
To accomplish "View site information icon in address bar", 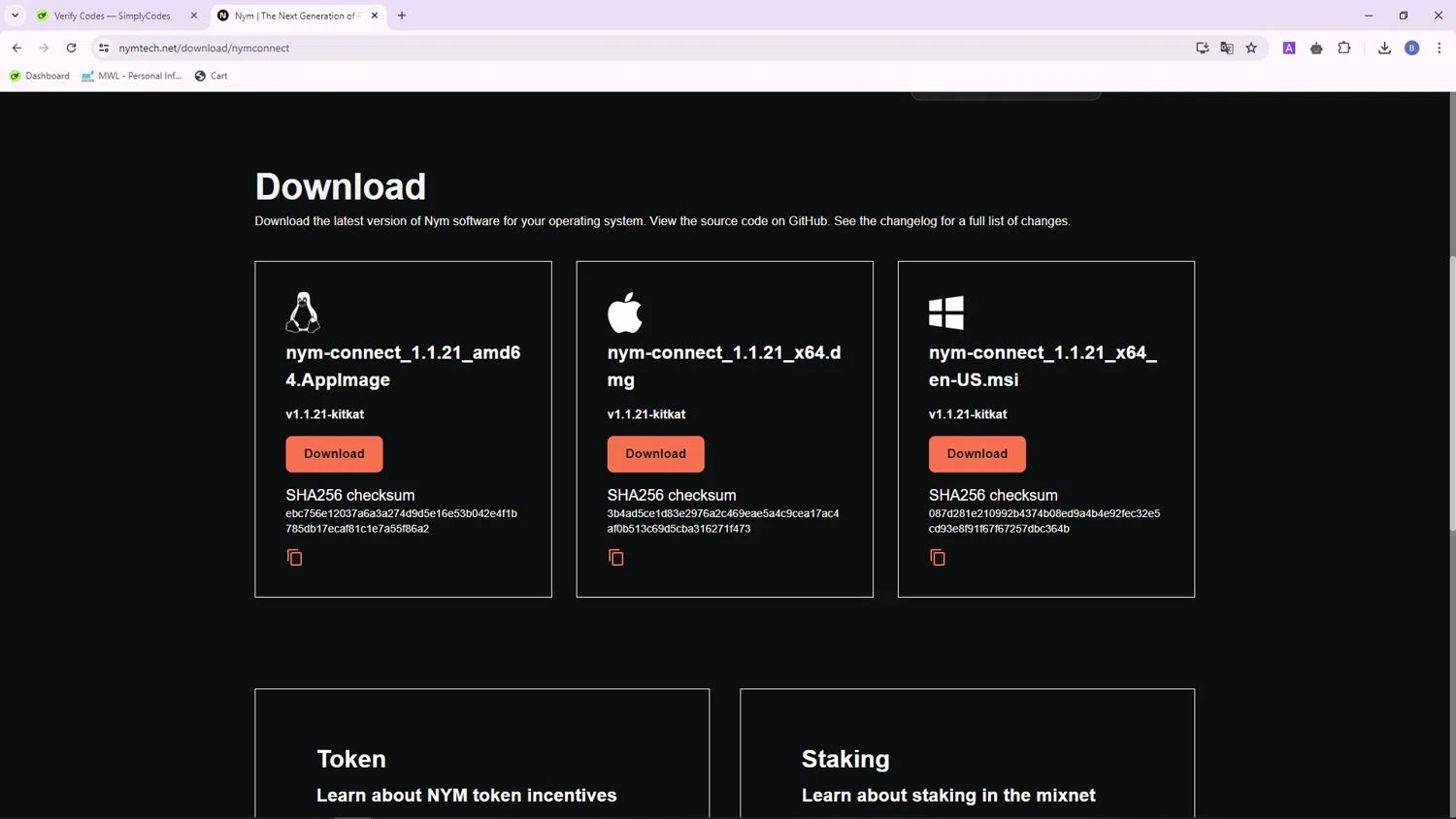I will tap(104, 48).
